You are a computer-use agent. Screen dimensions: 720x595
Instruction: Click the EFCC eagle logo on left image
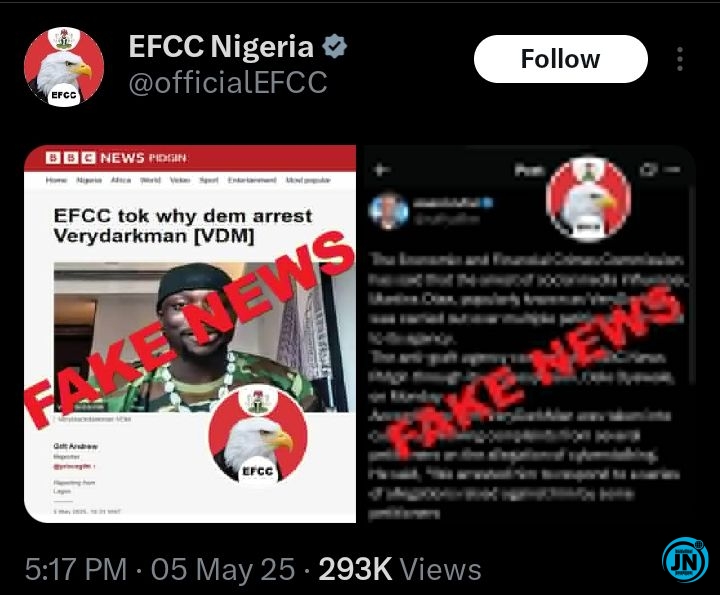coord(258,434)
